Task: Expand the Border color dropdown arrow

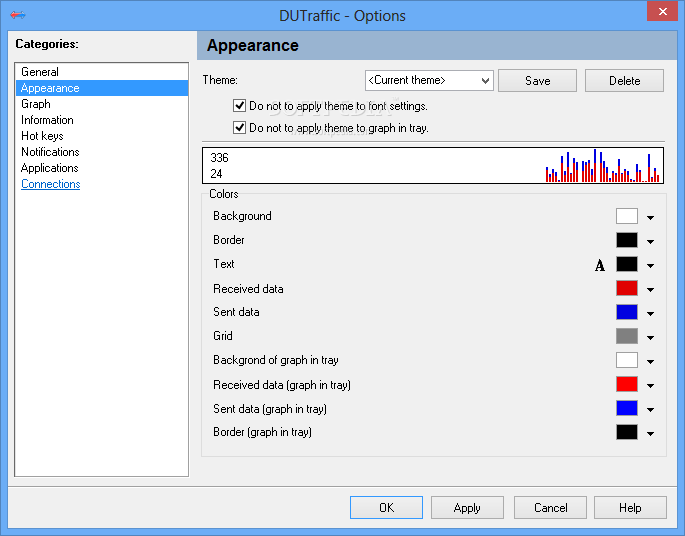Action: 650,241
